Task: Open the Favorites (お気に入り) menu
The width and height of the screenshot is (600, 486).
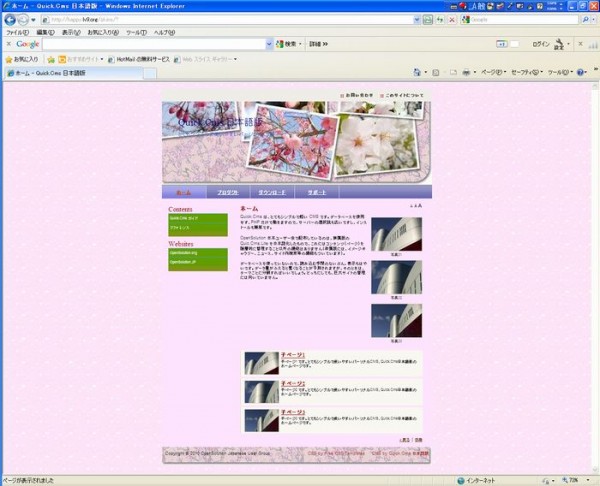Action: coord(101,32)
